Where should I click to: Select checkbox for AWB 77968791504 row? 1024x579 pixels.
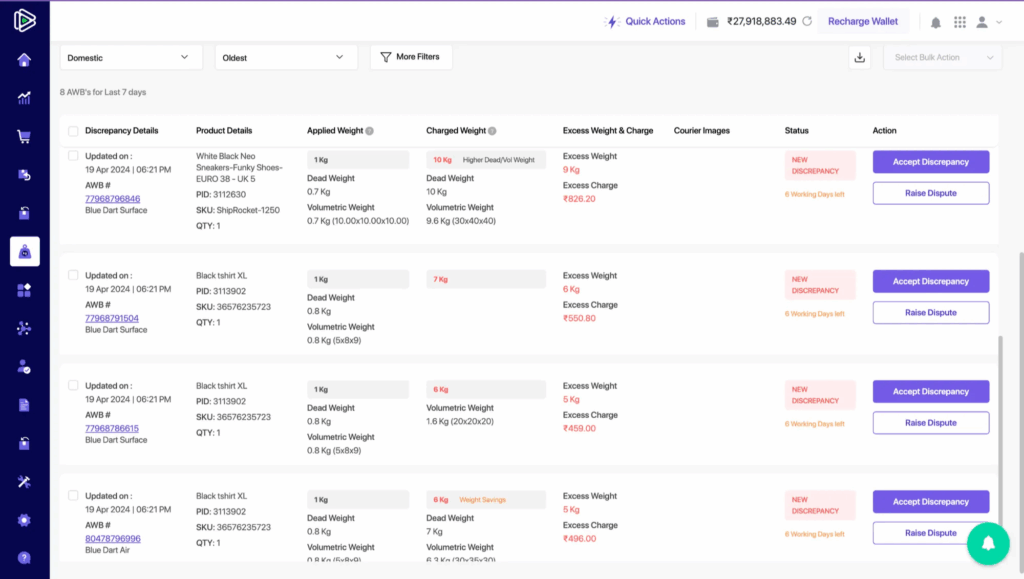(x=73, y=275)
